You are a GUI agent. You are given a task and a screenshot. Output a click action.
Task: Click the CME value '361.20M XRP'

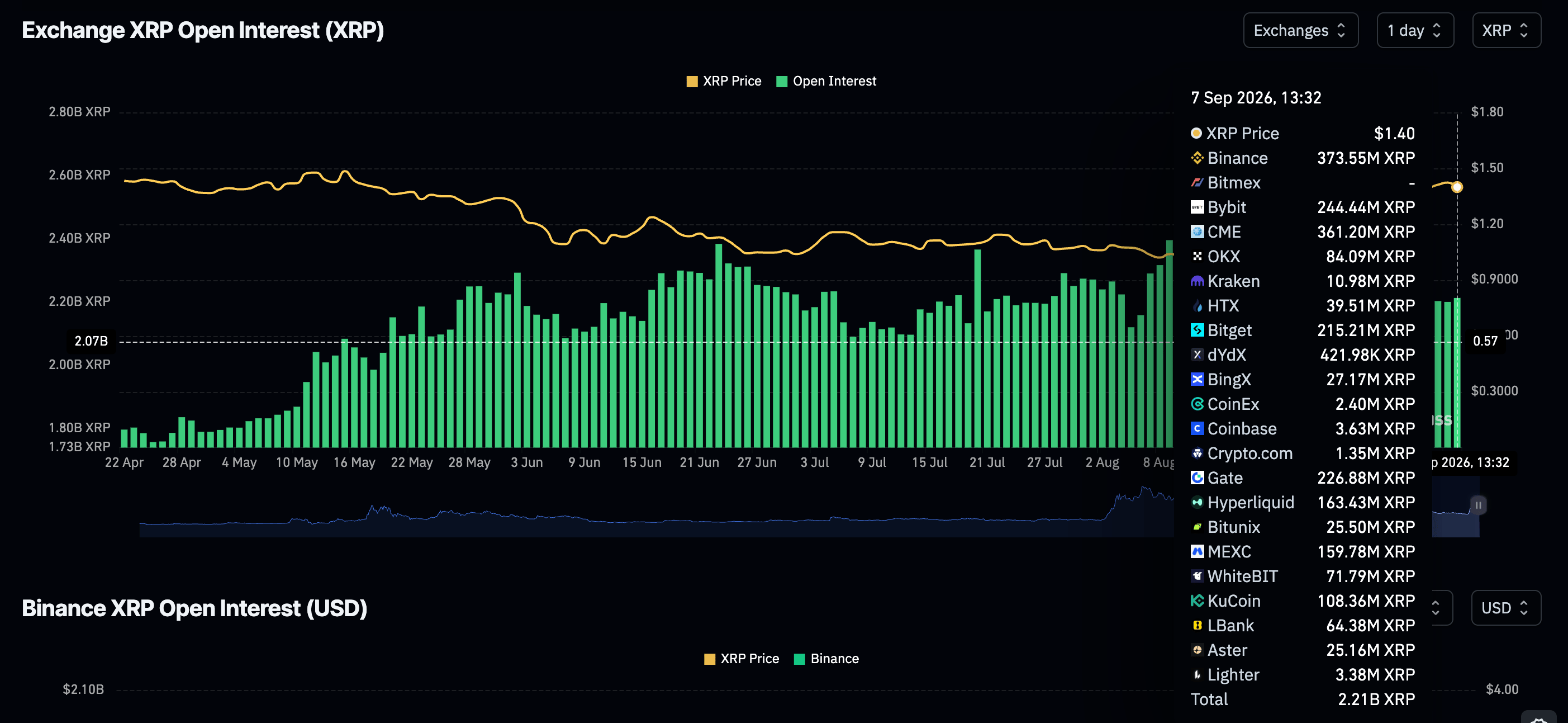point(1366,232)
